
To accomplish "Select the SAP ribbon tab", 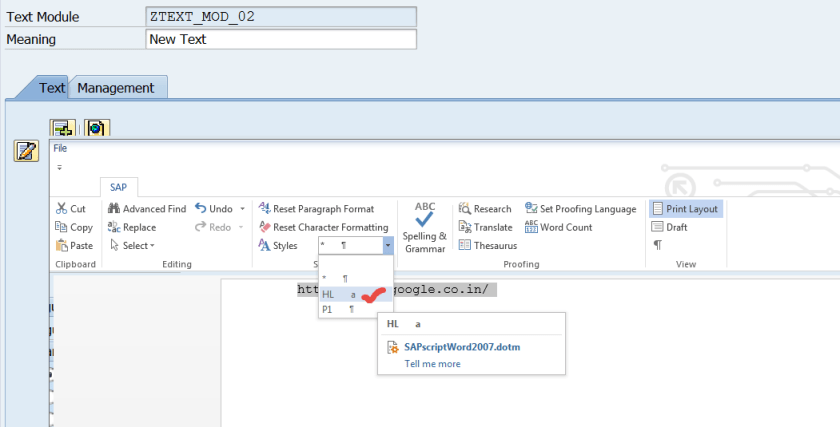I will coord(118,187).
